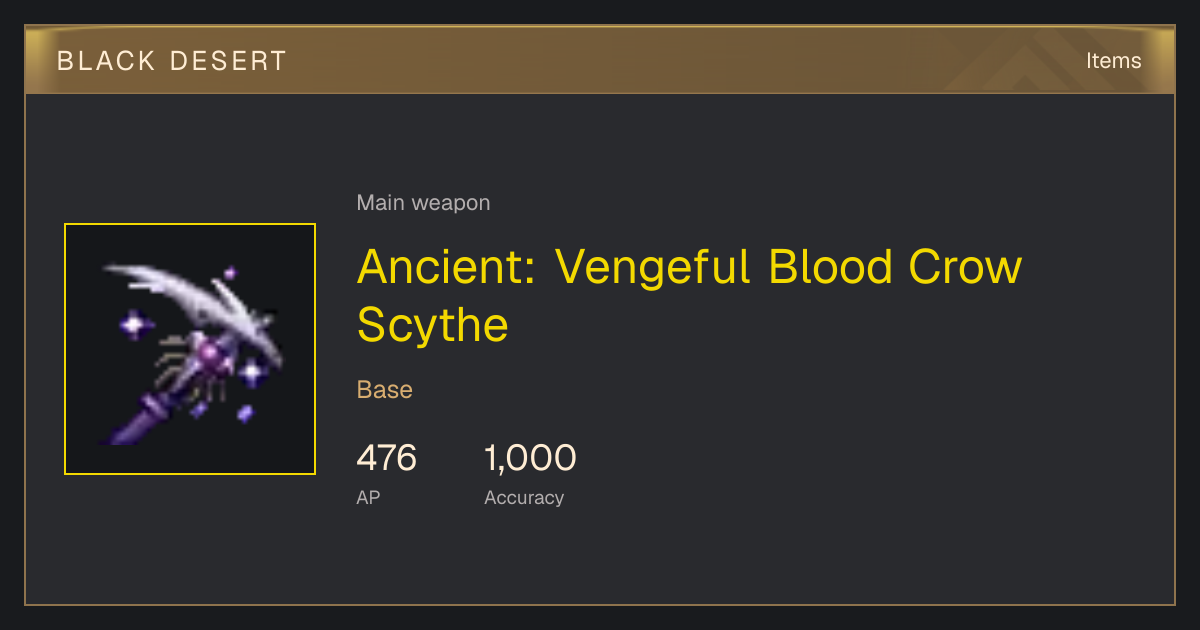Click the 476 AP value

point(386,459)
